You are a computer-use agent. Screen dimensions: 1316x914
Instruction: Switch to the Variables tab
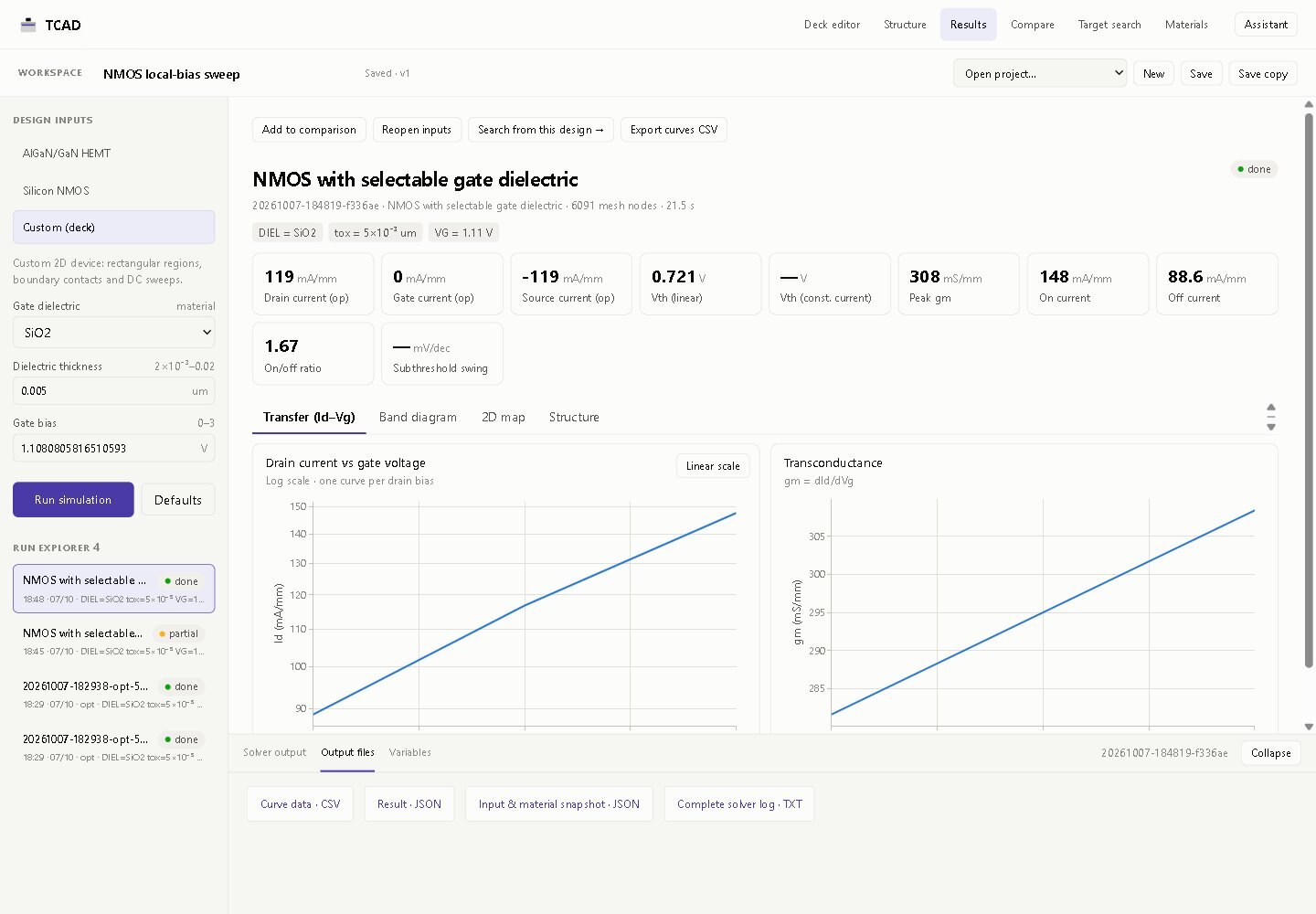point(410,752)
